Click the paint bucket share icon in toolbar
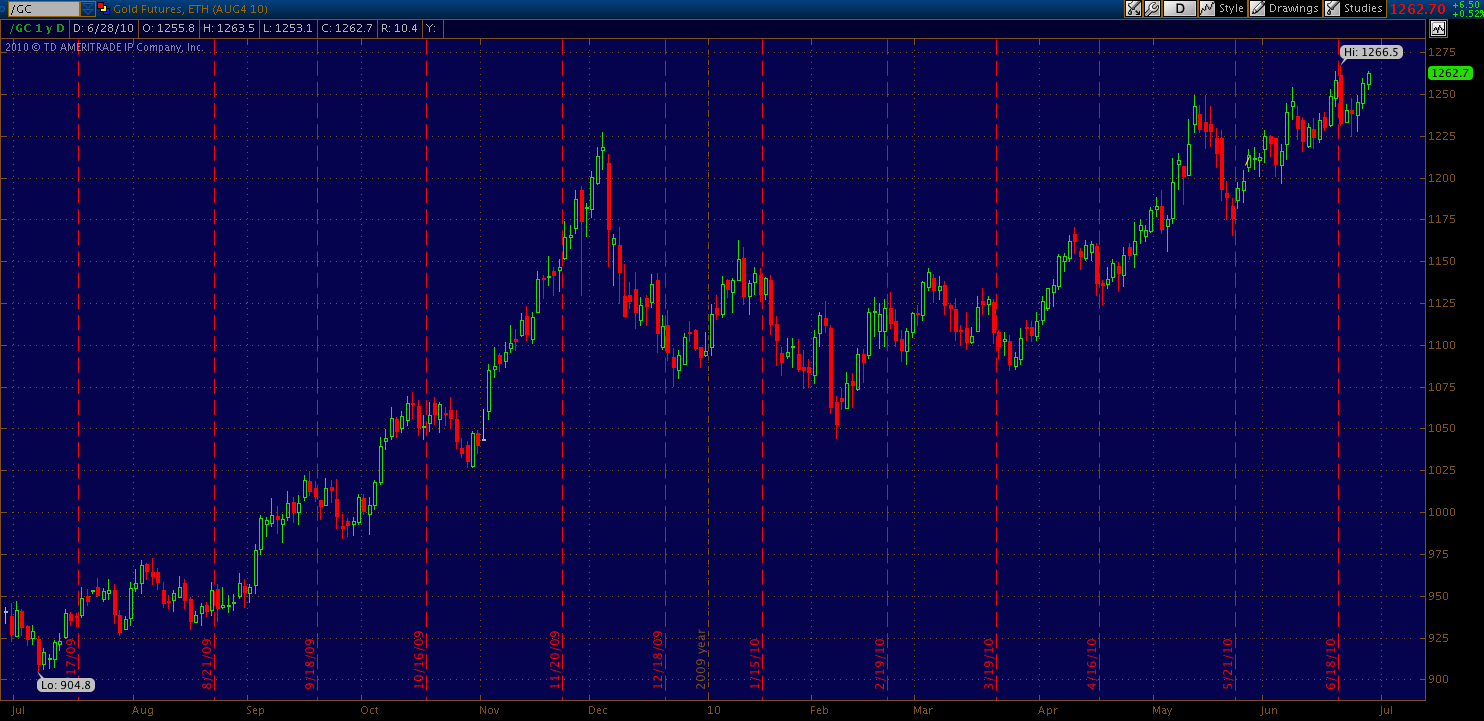This screenshot has height=721, width=1484. (x=1133, y=8)
